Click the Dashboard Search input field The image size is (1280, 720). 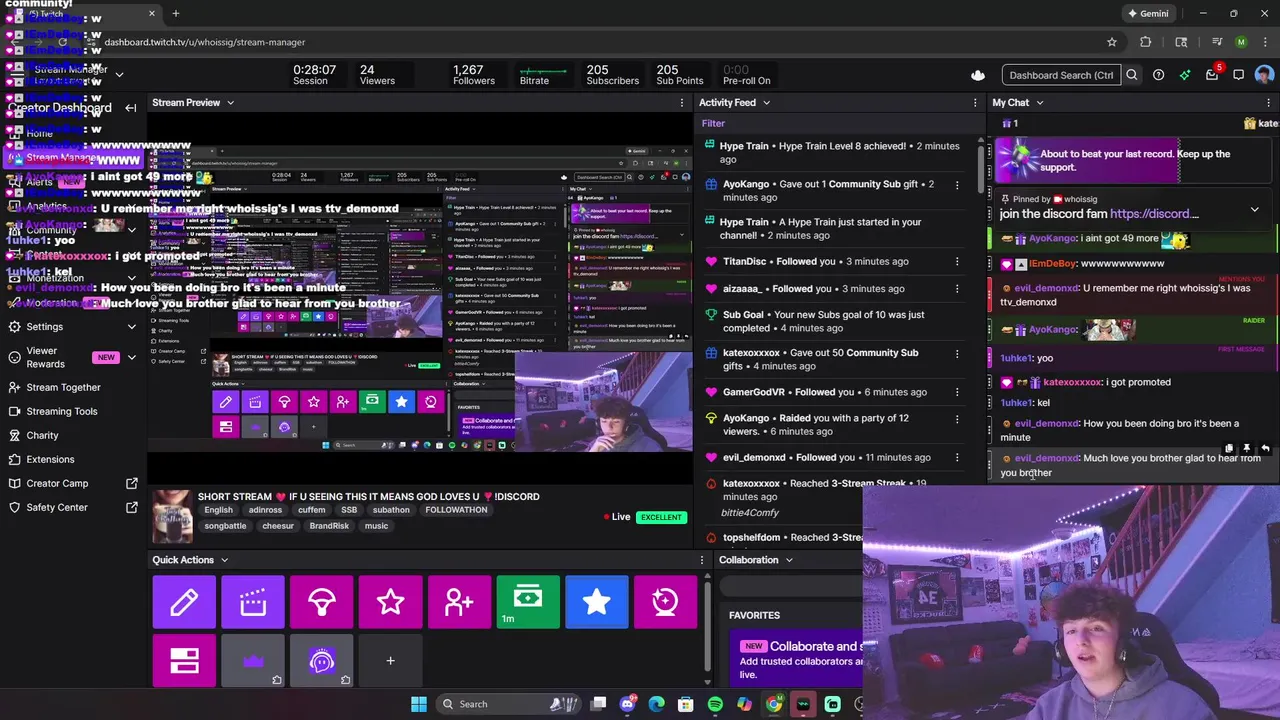click(x=1061, y=75)
